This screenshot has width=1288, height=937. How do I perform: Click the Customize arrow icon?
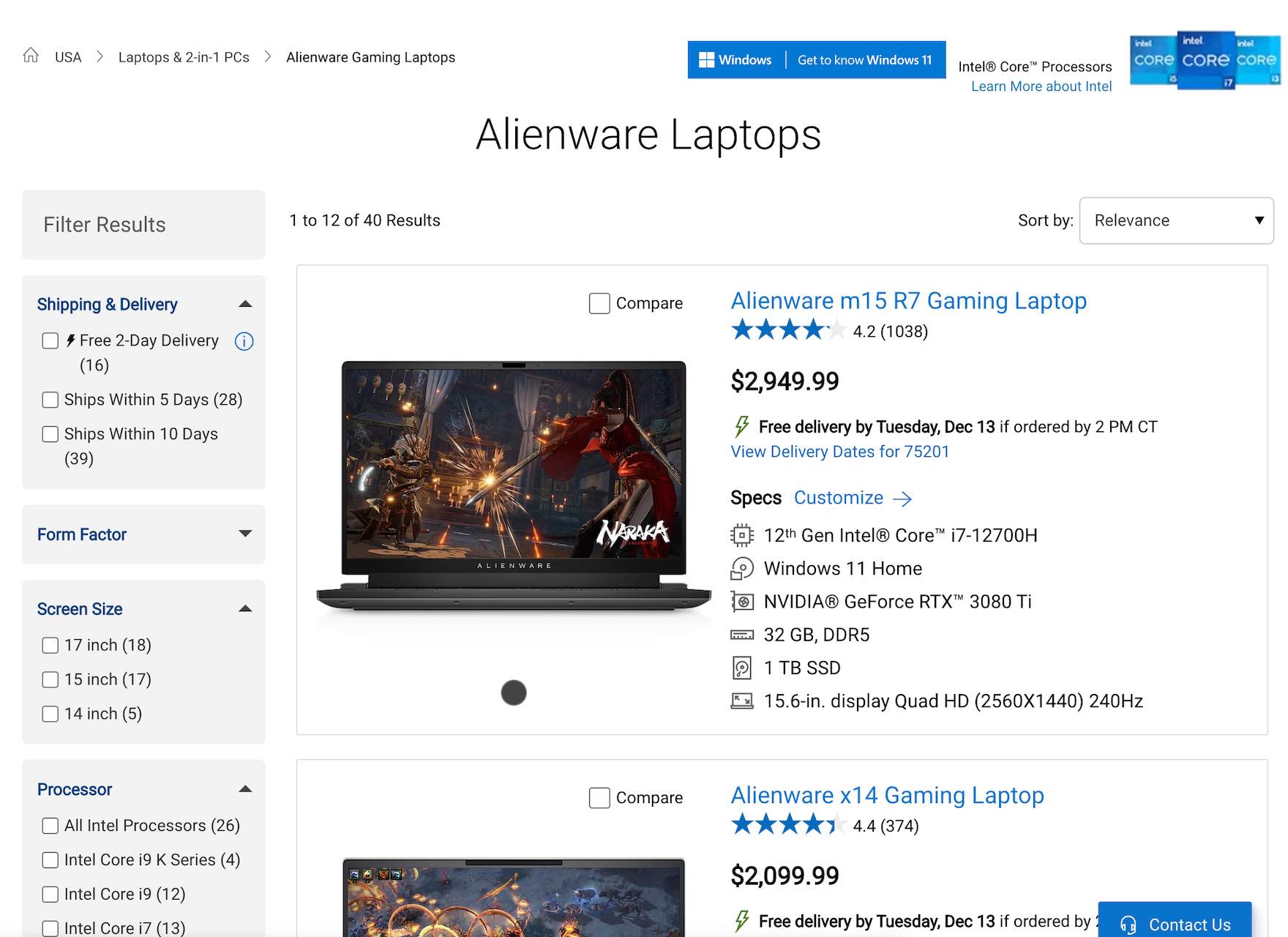902,499
